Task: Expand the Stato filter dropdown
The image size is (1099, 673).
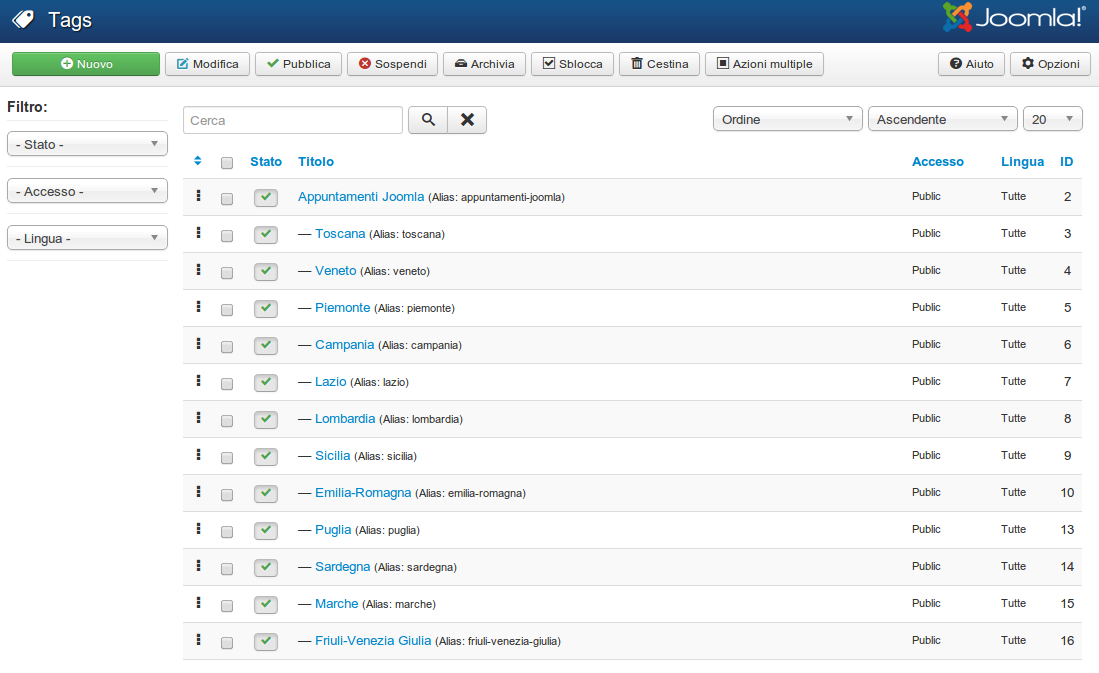Action: [87, 144]
